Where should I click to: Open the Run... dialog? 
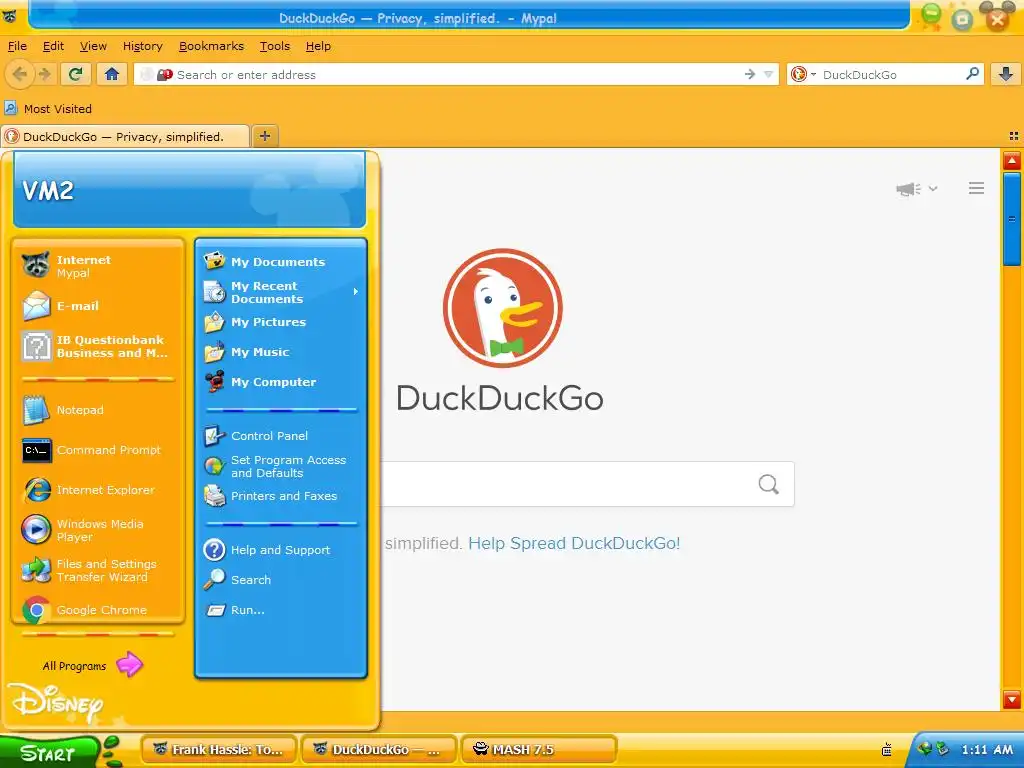click(x=281, y=610)
